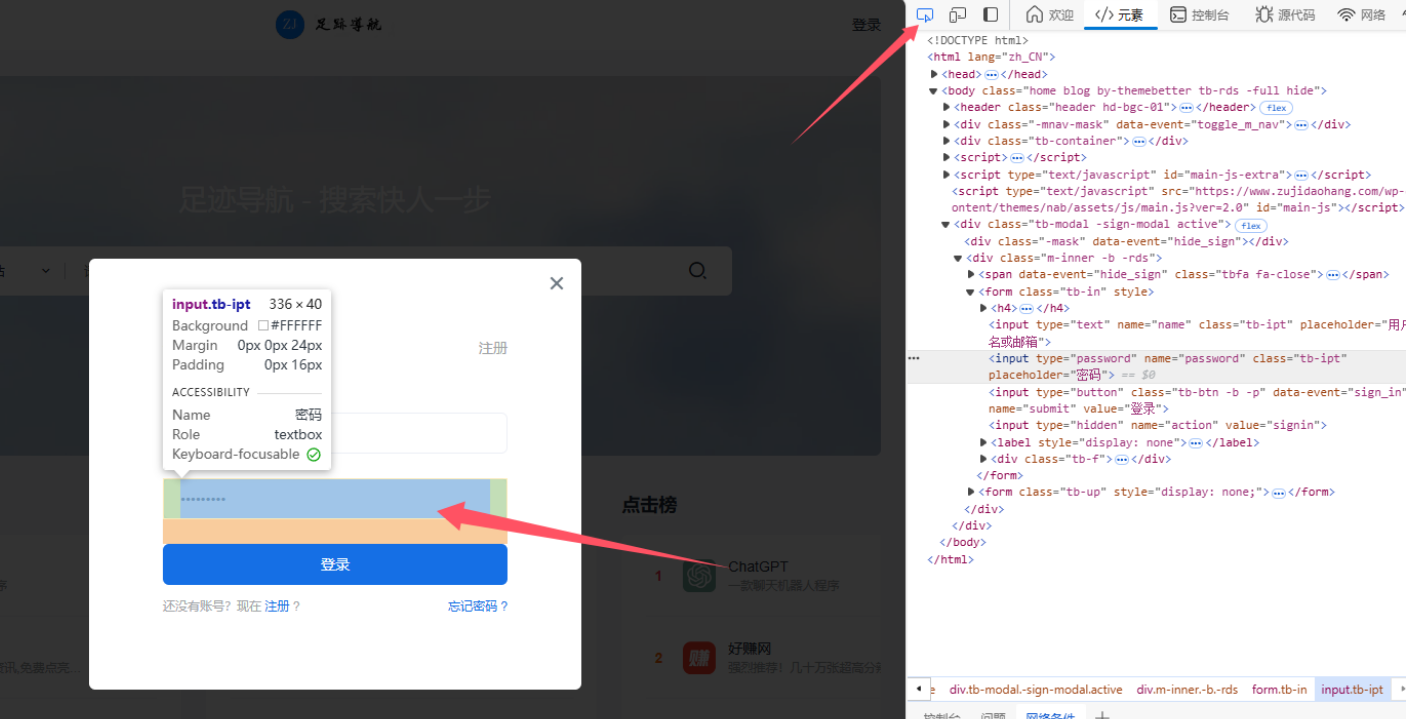Switch to the 元素 tab in DevTools
1406x719 pixels.
1120,15
